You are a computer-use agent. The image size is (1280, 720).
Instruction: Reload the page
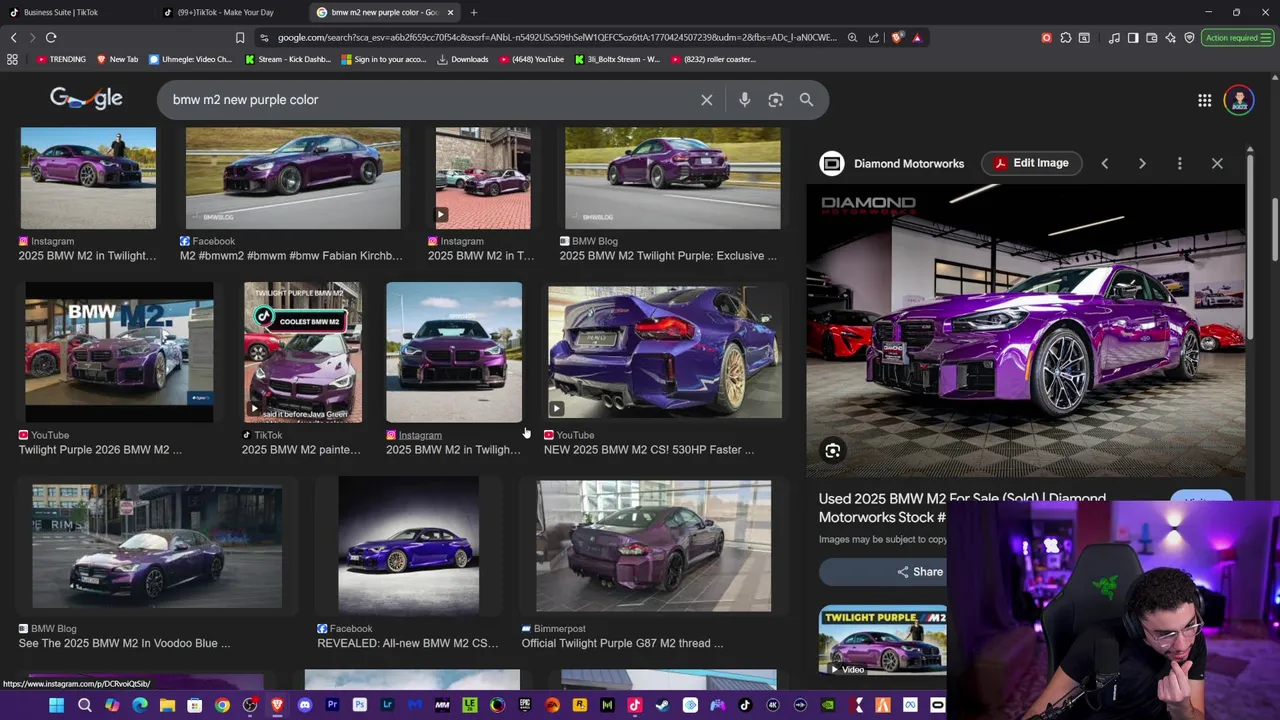coord(51,38)
